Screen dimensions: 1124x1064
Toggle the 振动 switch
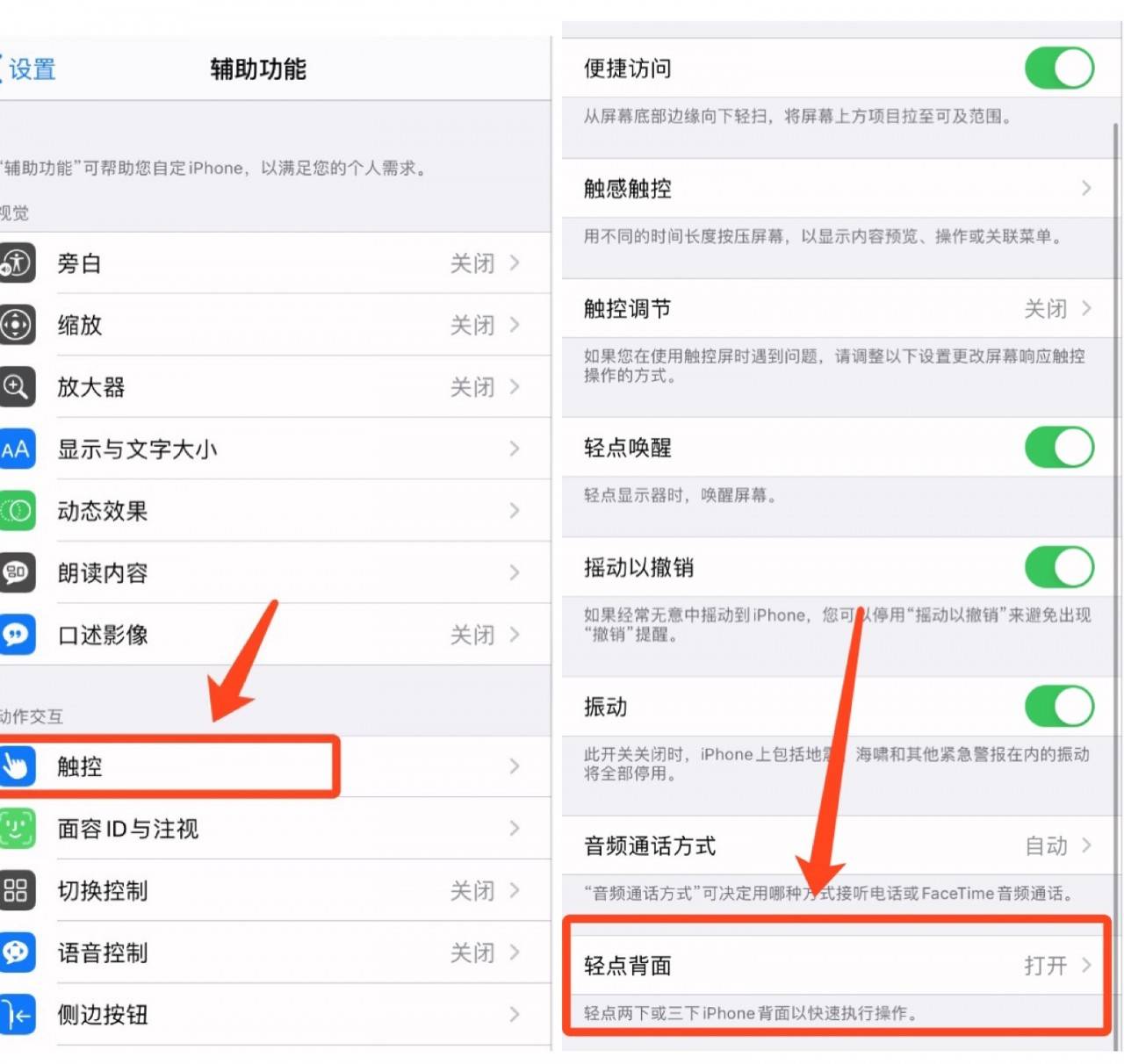click(1059, 707)
